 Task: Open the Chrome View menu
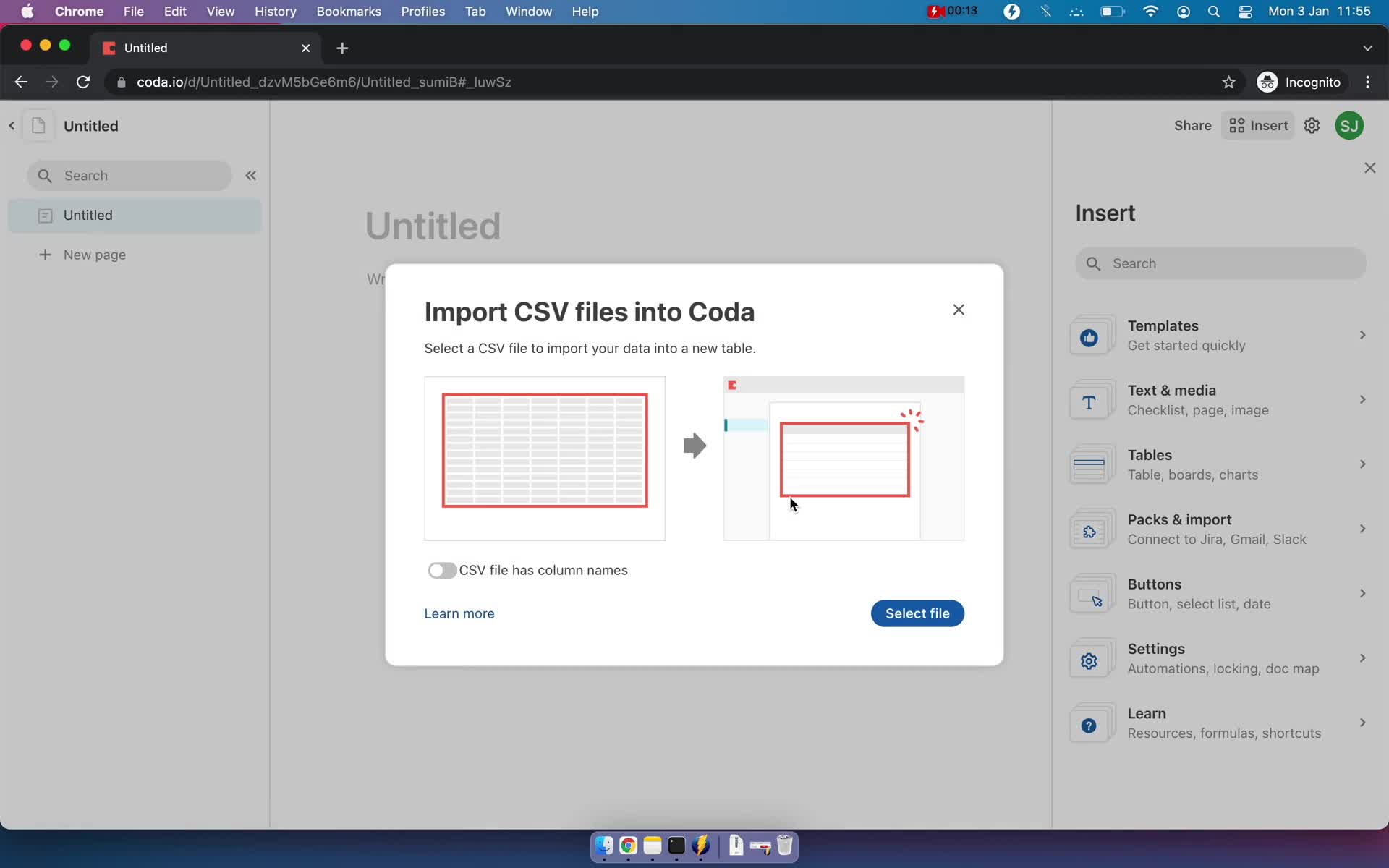click(x=220, y=12)
